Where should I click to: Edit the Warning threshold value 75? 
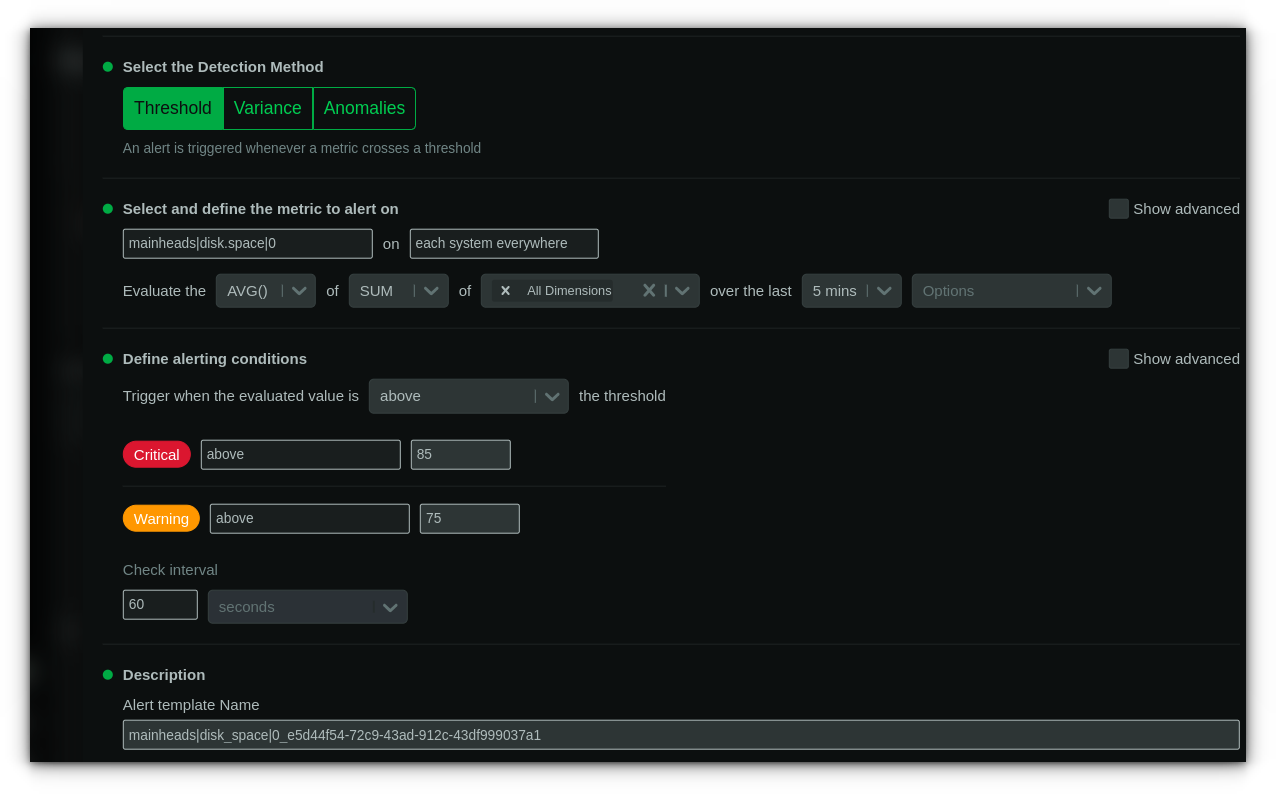[x=470, y=519]
